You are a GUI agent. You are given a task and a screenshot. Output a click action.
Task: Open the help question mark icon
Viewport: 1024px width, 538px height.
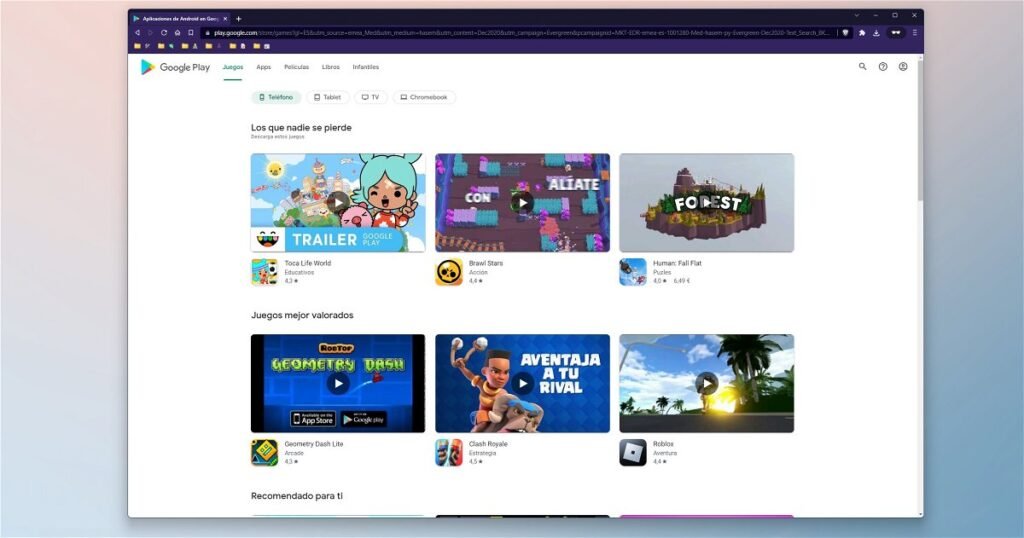tap(883, 67)
